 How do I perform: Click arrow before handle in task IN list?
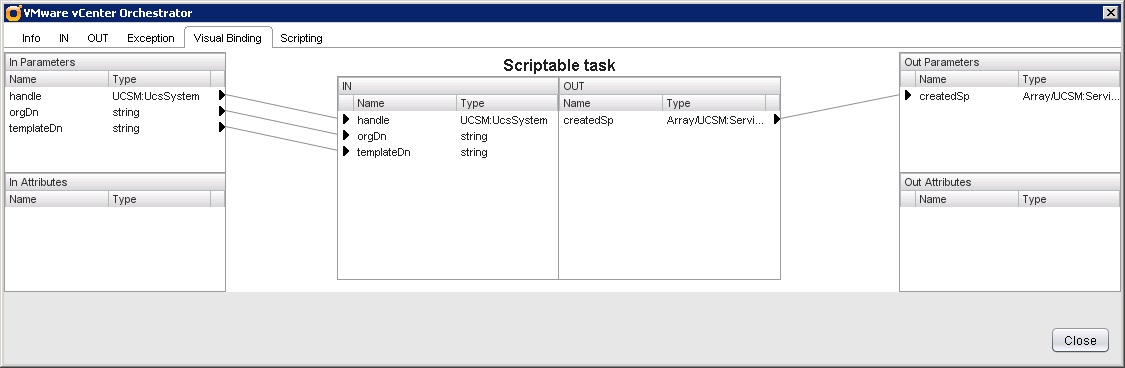click(346, 120)
